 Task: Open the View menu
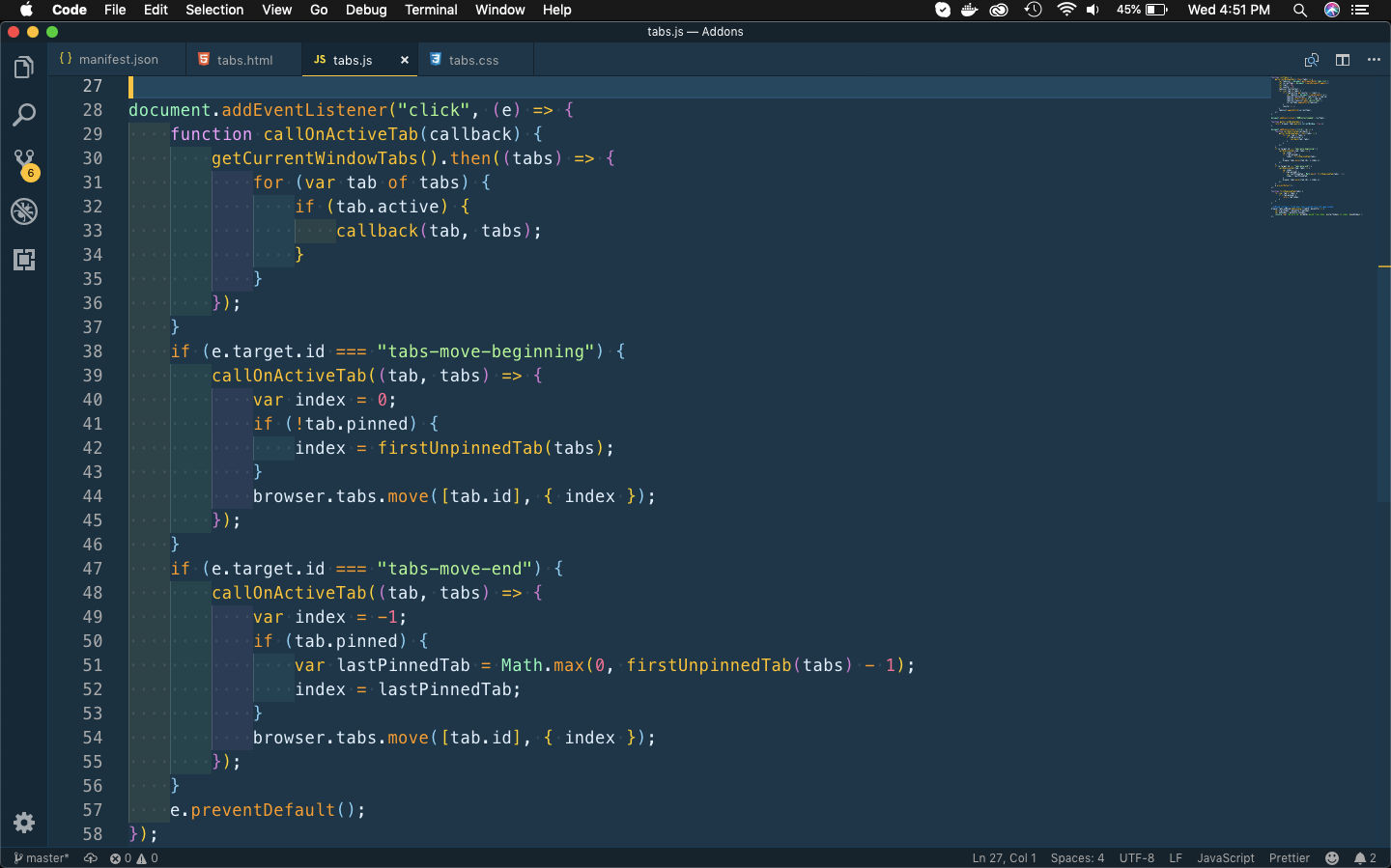[276, 10]
